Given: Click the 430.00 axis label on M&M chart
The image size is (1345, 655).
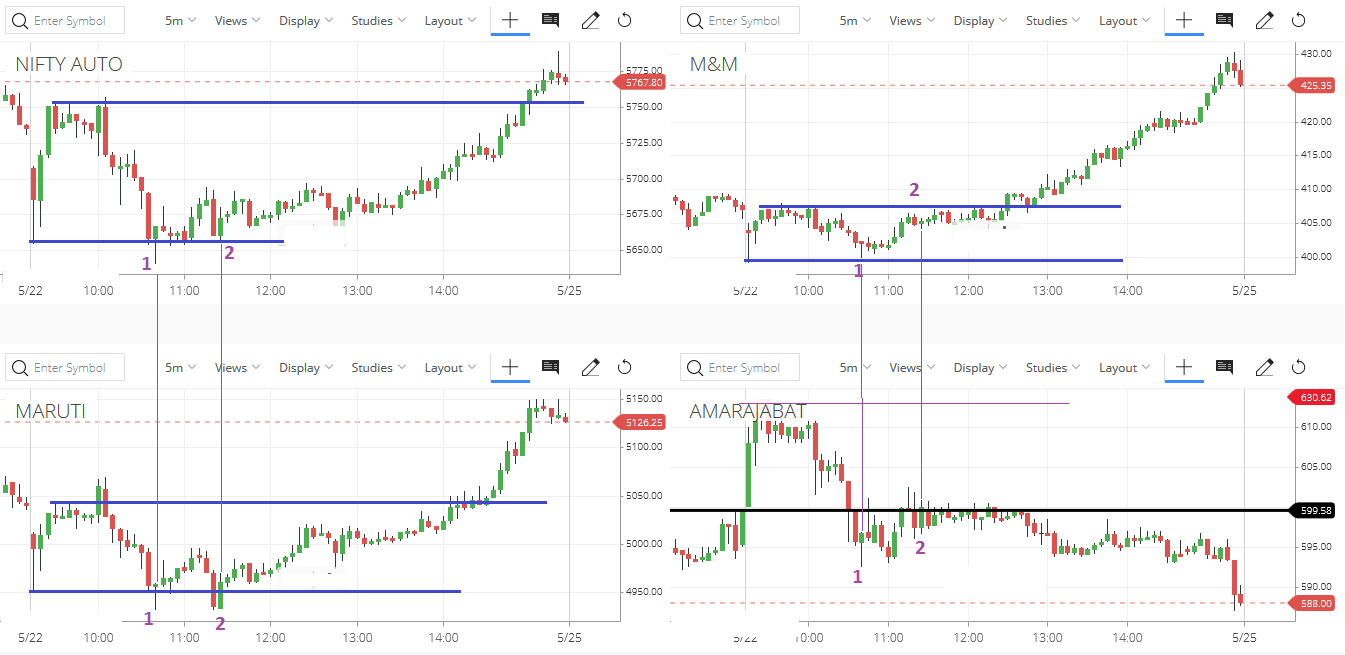Looking at the screenshot, I should (x=1315, y=53).
